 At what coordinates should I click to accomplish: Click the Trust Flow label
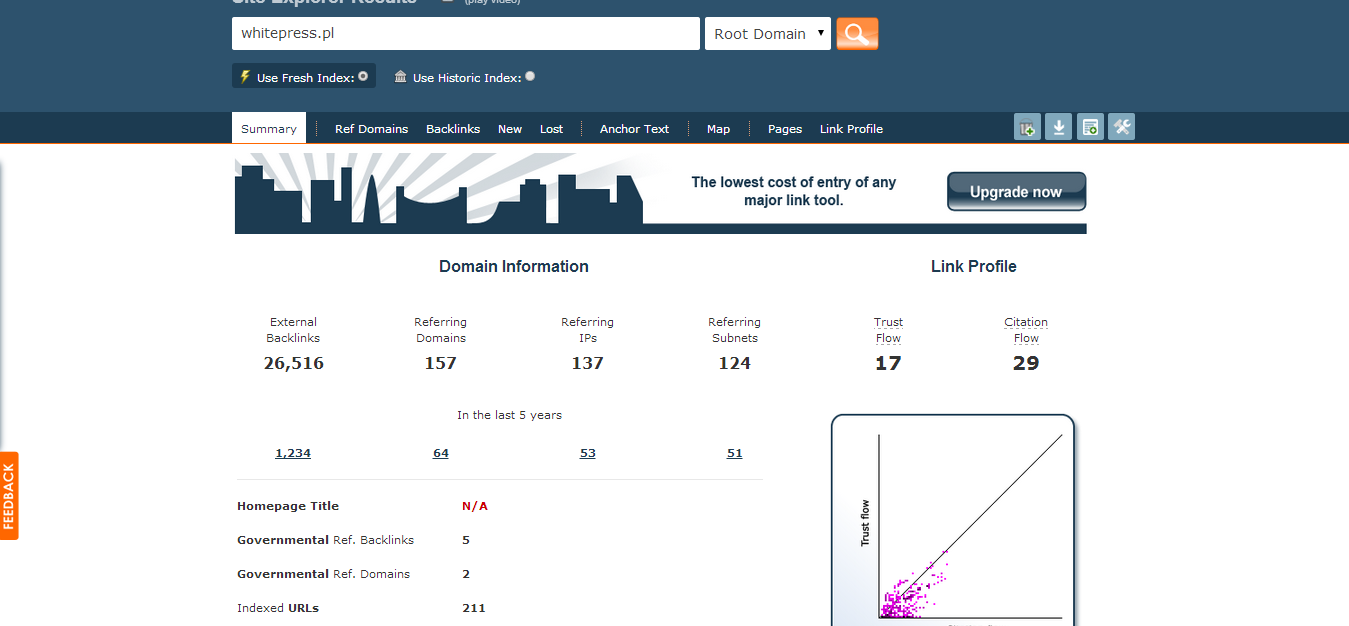click(x=888, y=330)
